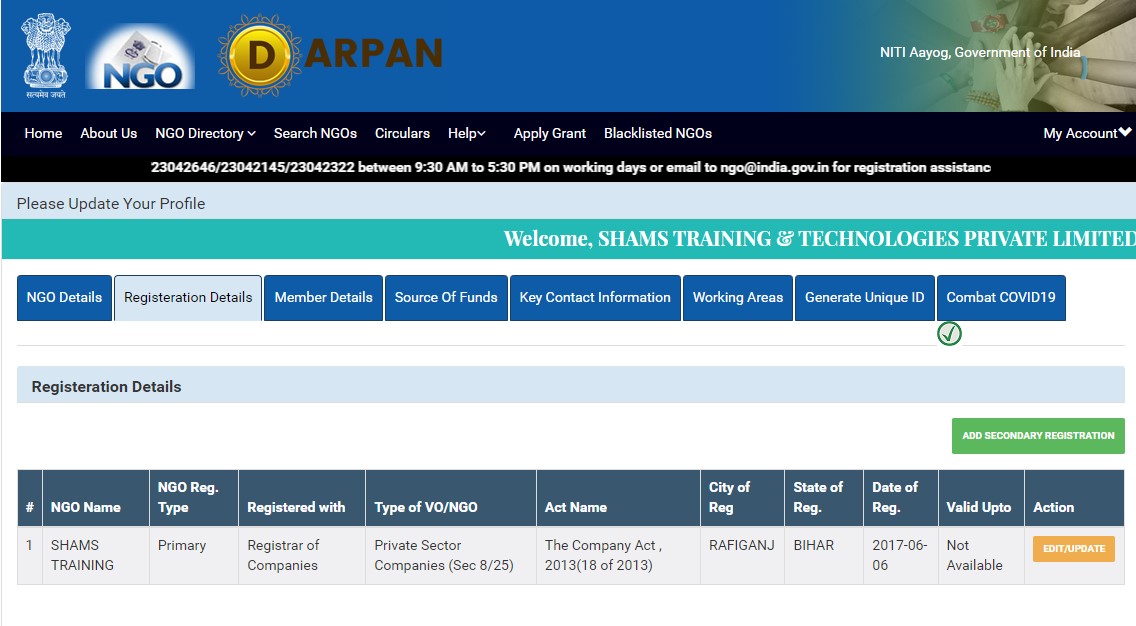Screen dimensions: 1136x626
Task: Switch to the Member Details tab
Action: tap(323, 298)
